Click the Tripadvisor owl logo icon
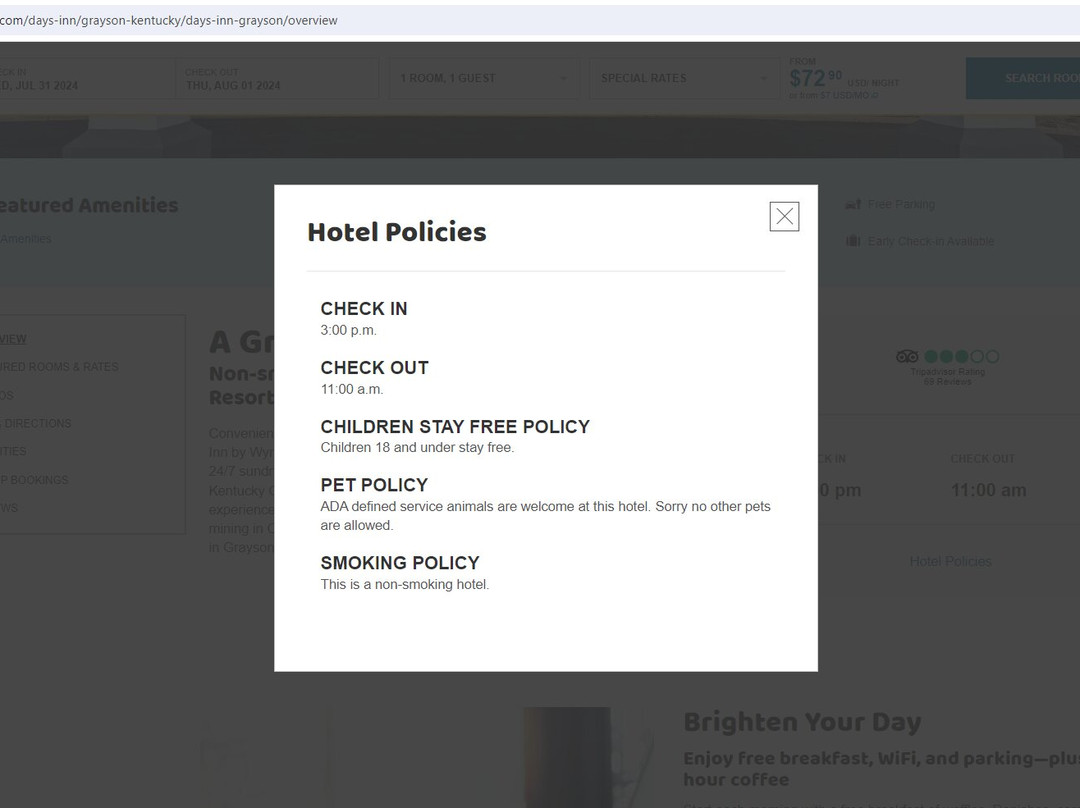The width and height of the screenshot is (1080, 808). [x=906, y=355]
